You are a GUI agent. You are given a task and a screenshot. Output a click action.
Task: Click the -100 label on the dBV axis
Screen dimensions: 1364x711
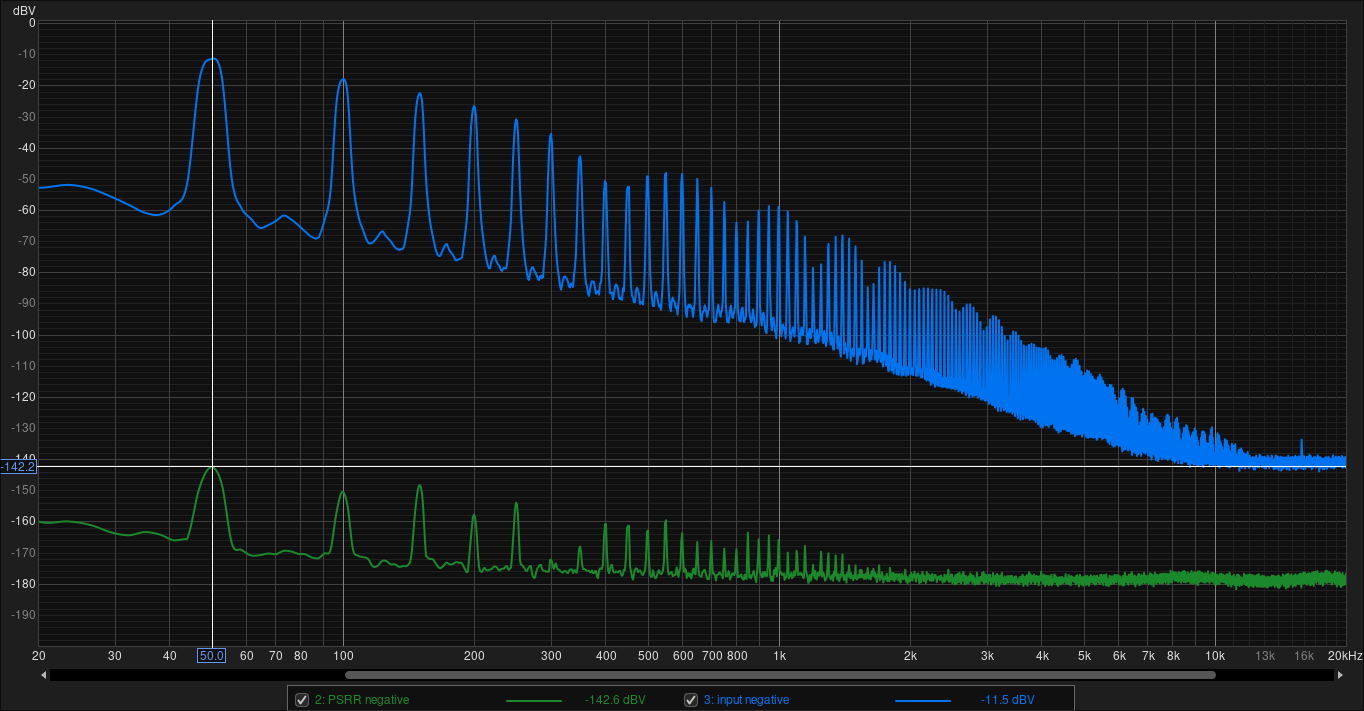22,335
